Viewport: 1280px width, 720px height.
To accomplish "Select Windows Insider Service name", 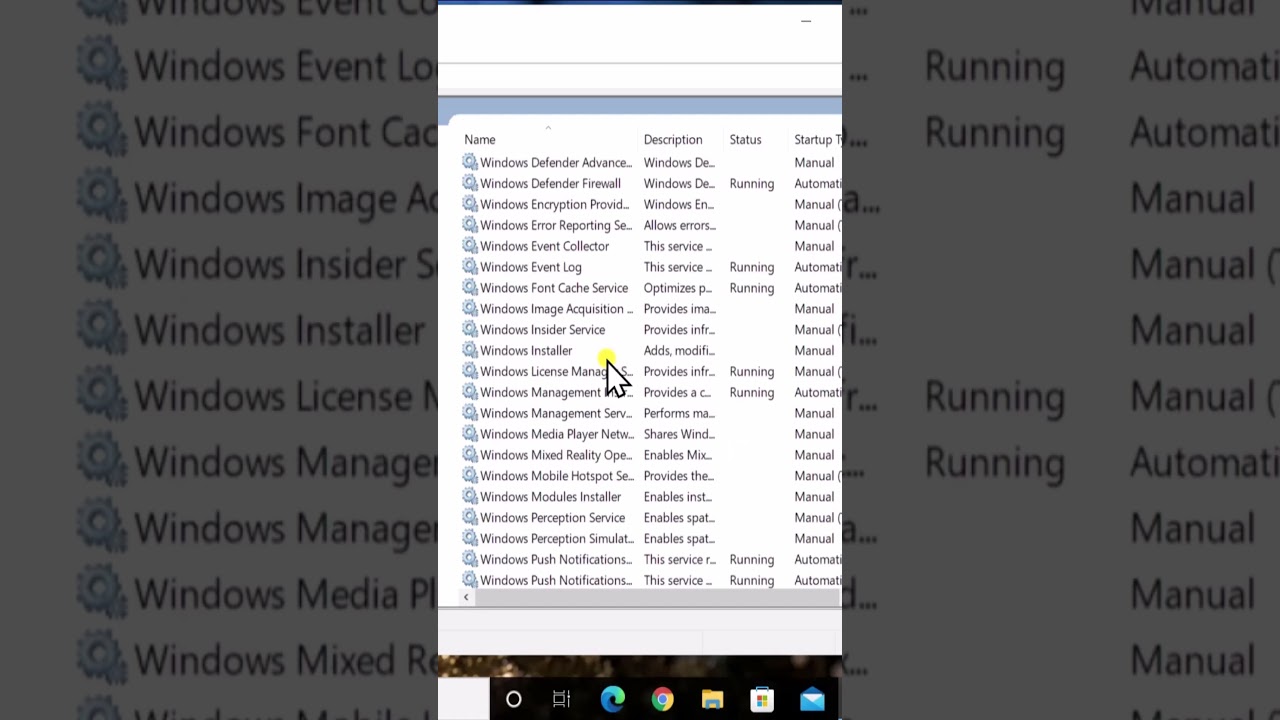I will point(542,330).
